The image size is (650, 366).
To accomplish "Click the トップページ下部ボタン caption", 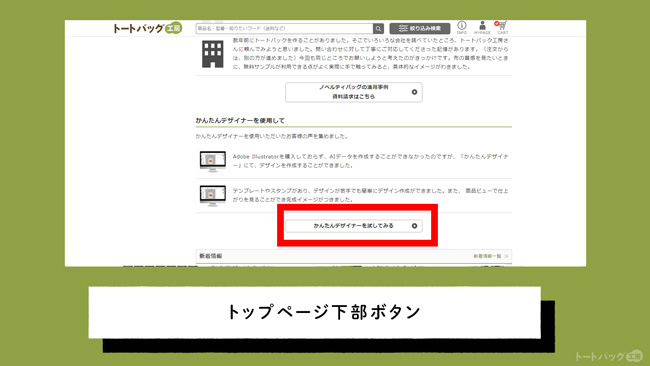I will tap(324, 312).
